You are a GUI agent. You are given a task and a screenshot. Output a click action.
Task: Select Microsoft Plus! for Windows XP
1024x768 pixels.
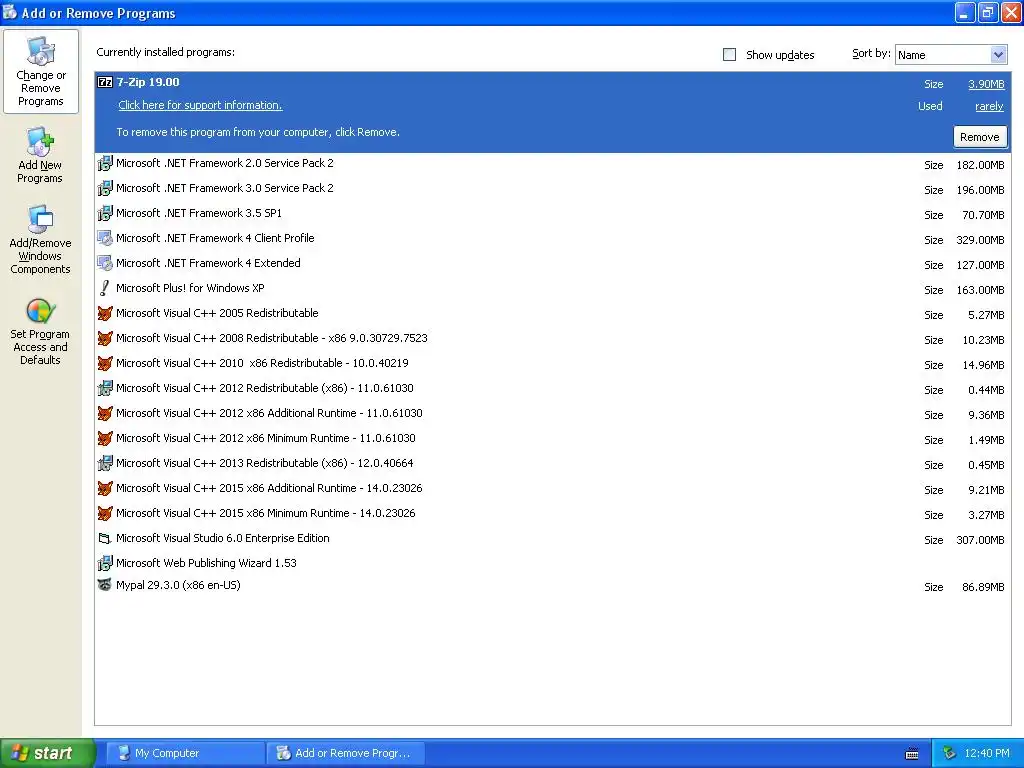(x=552, y=289)
